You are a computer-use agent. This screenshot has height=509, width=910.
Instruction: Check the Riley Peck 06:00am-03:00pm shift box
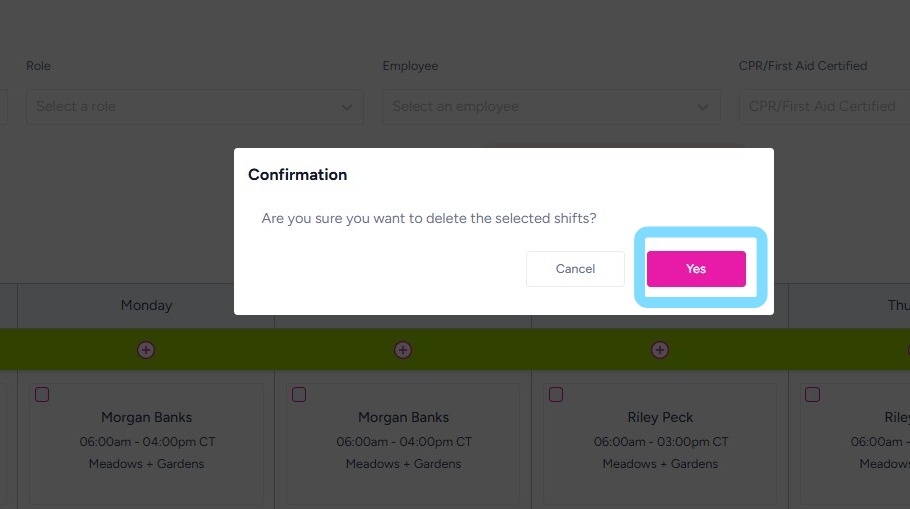pyautogui.click(x=556, y=395)
